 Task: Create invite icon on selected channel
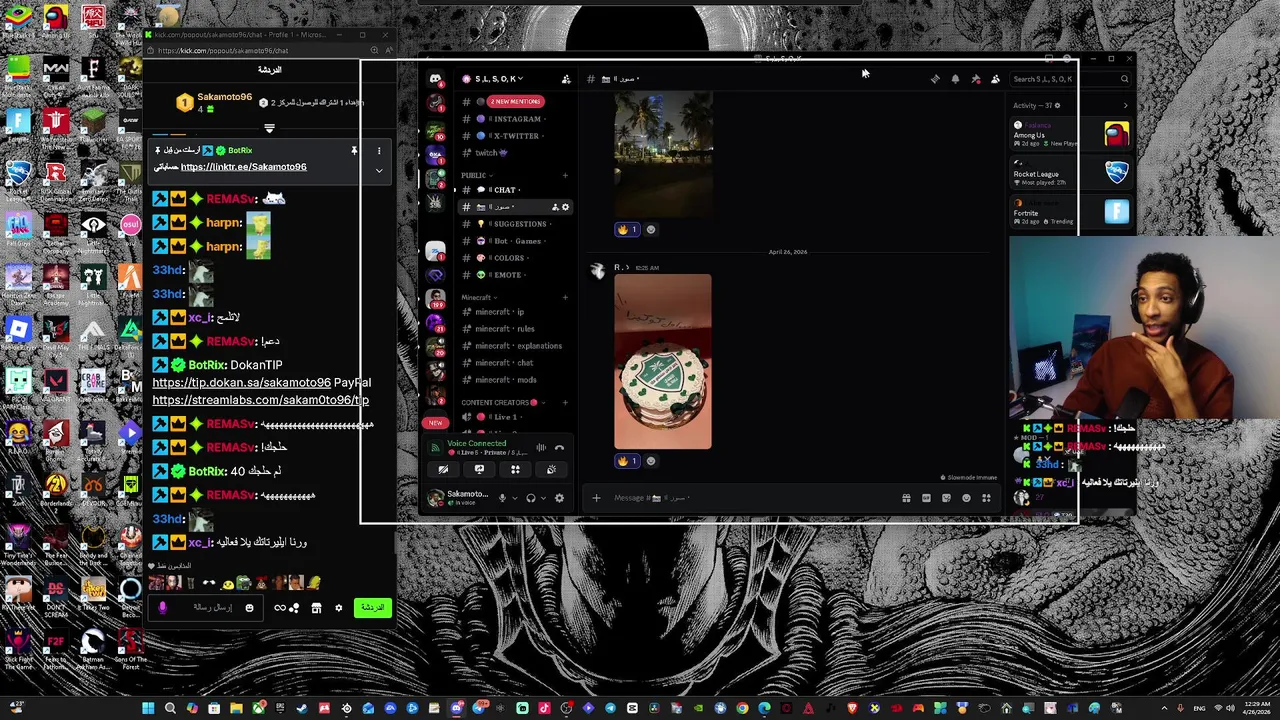pos(555,207)
